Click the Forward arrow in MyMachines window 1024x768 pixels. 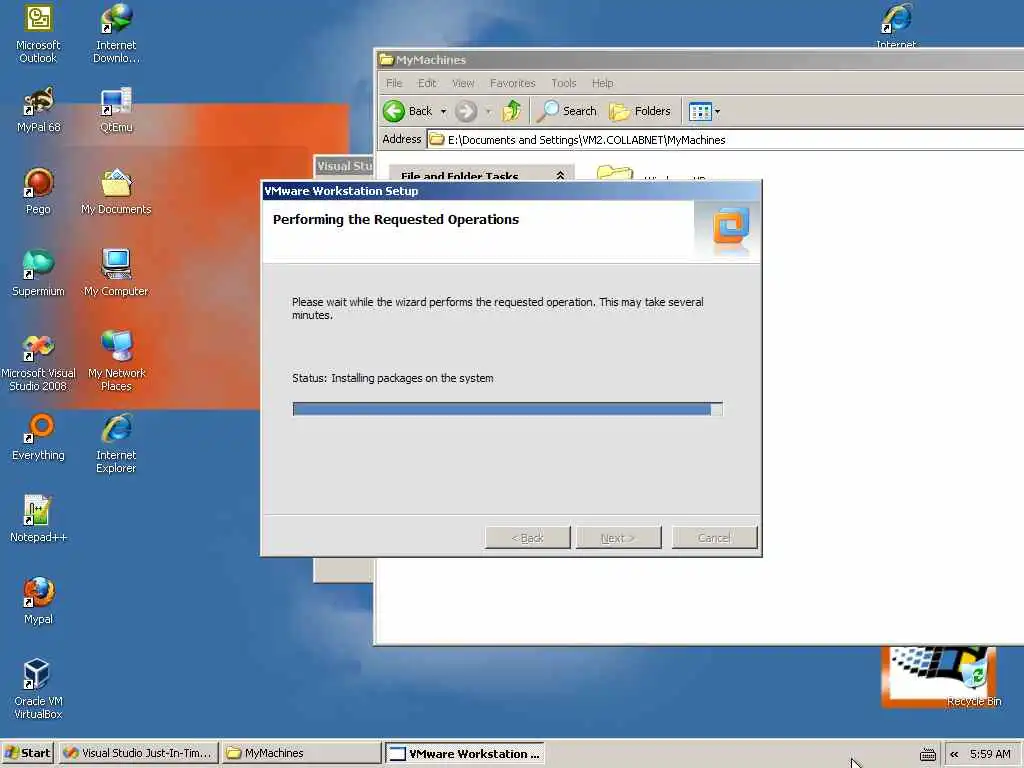[x=466, y=111]
